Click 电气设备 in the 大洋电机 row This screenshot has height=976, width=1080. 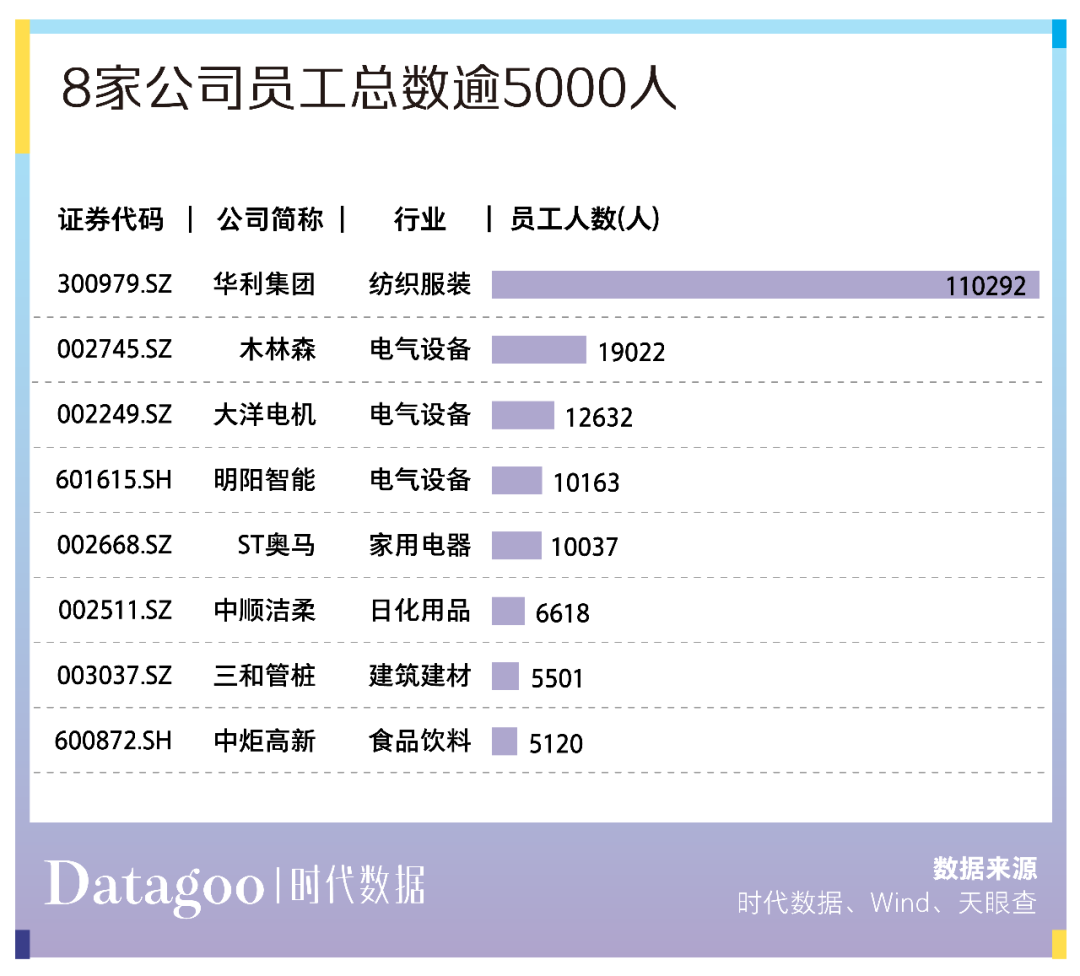[420, 415]
